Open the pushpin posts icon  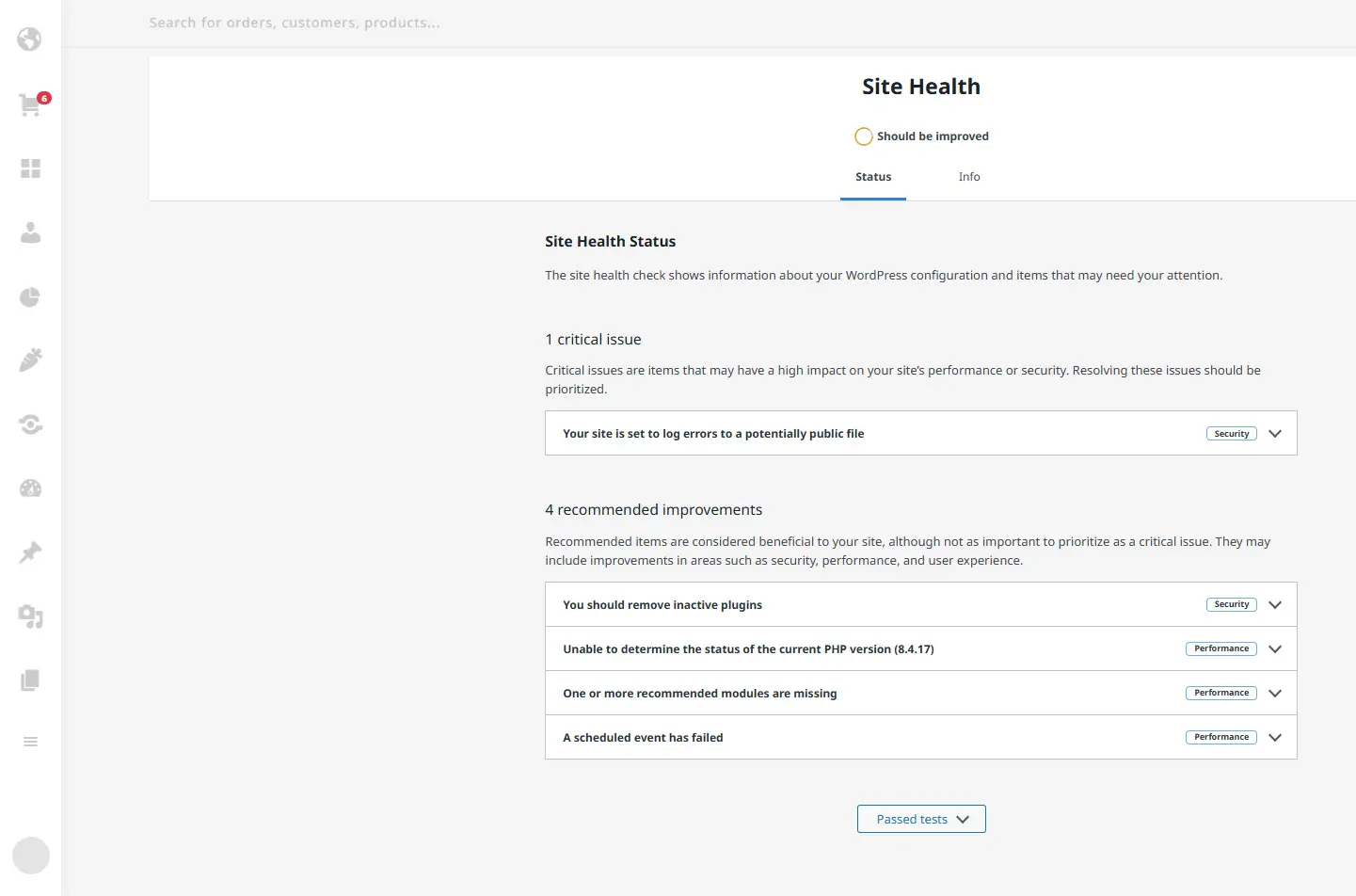coord(30,552)
